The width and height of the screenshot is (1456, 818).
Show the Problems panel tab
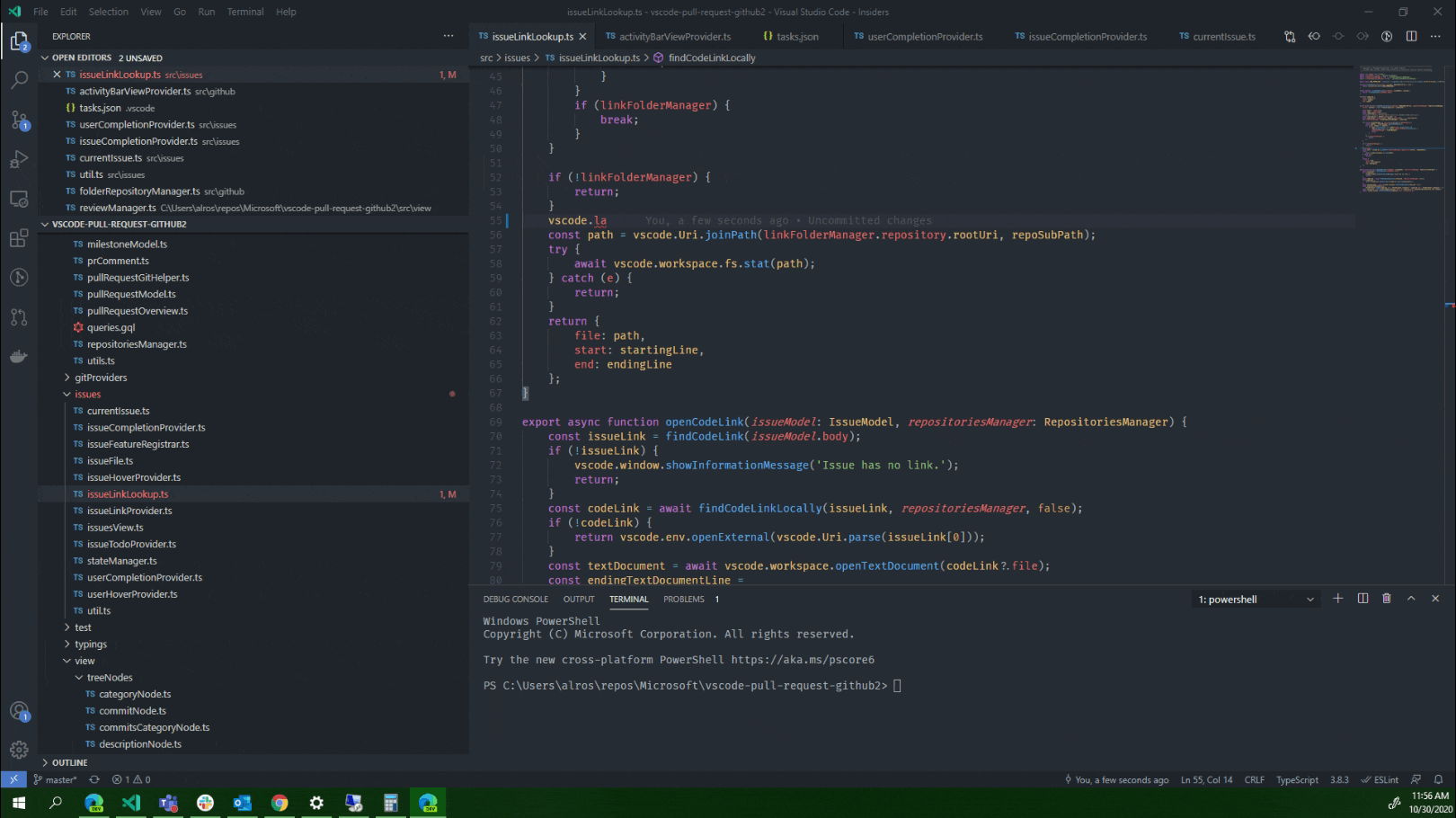(x=684, y=600)
